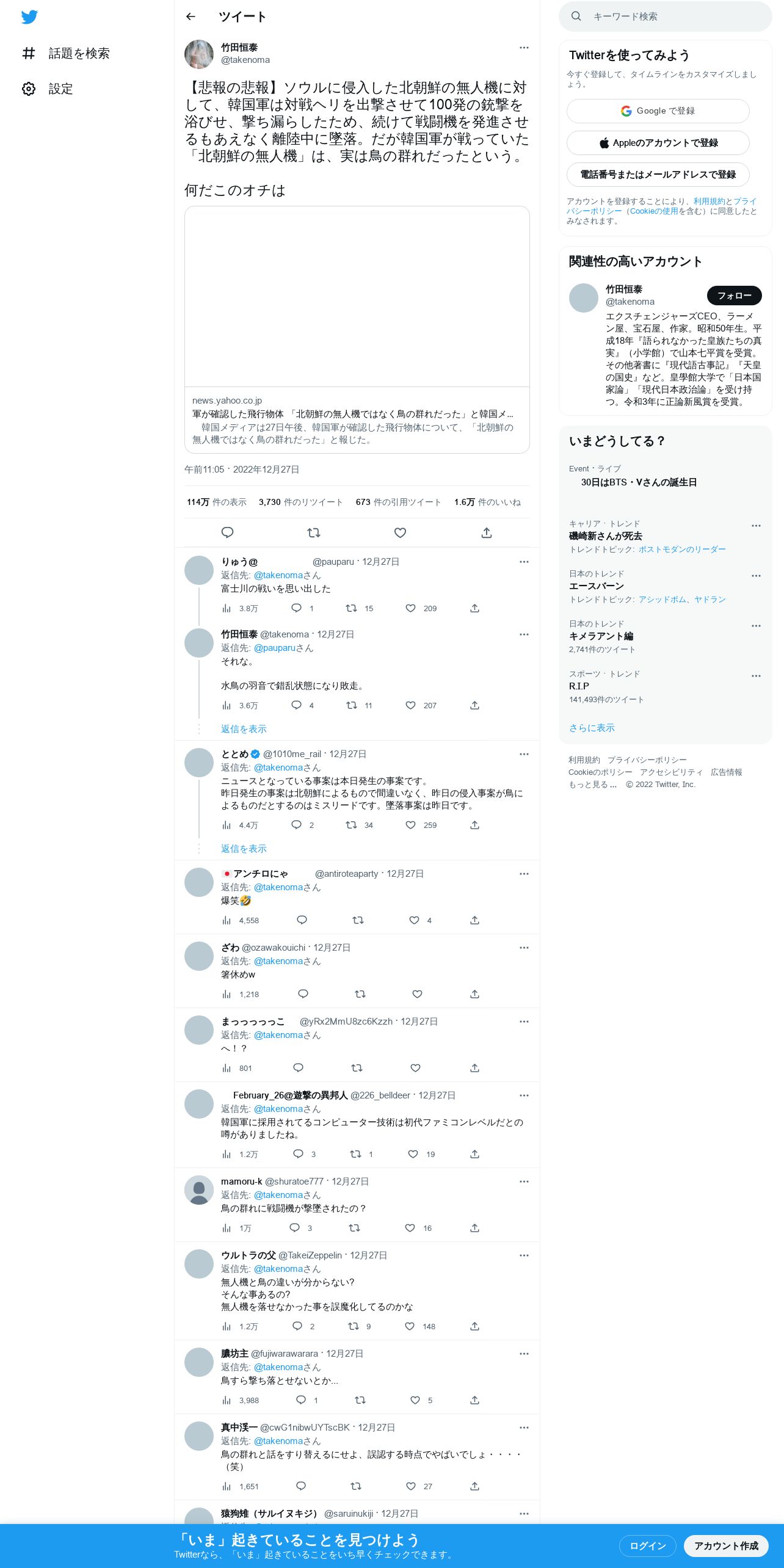
Task: Go back using the arrow icon
Action: 191,16
